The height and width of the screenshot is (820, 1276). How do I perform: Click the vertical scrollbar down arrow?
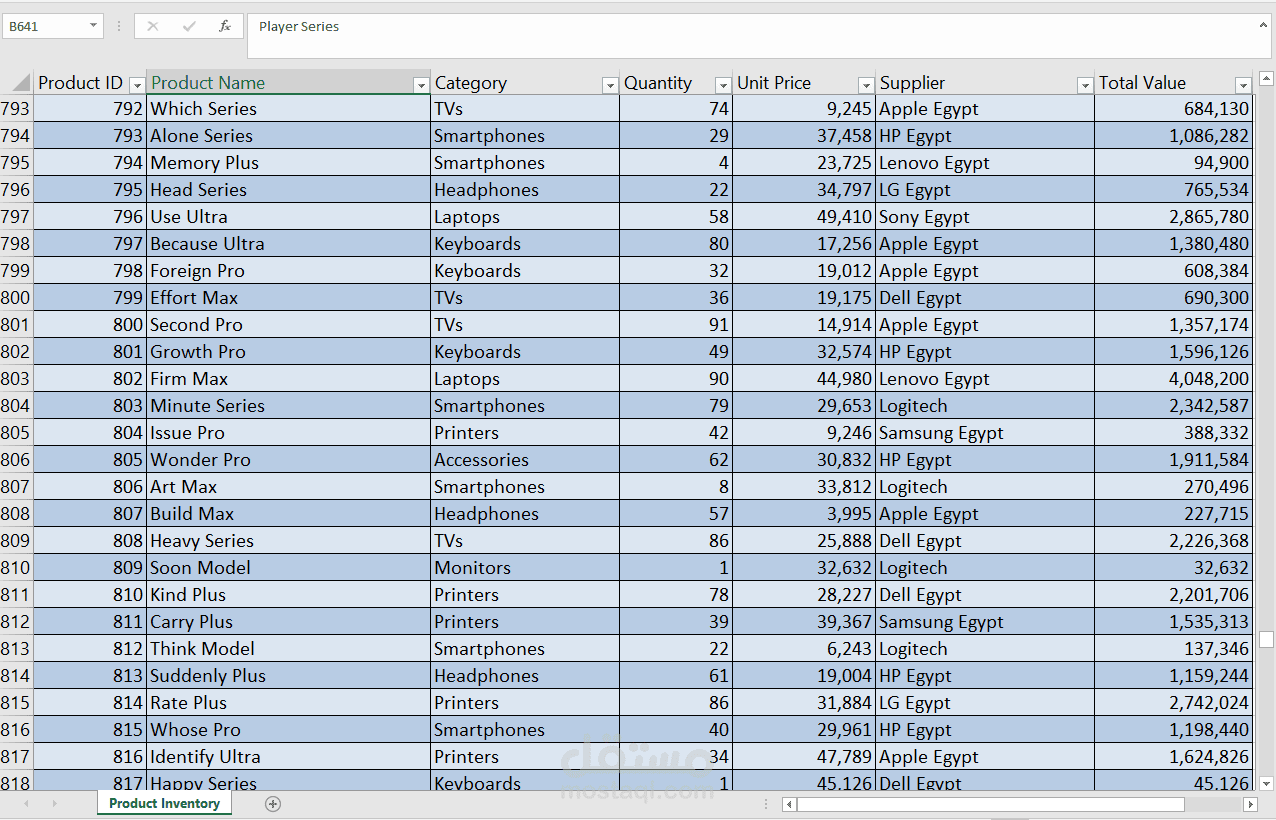1266,783
